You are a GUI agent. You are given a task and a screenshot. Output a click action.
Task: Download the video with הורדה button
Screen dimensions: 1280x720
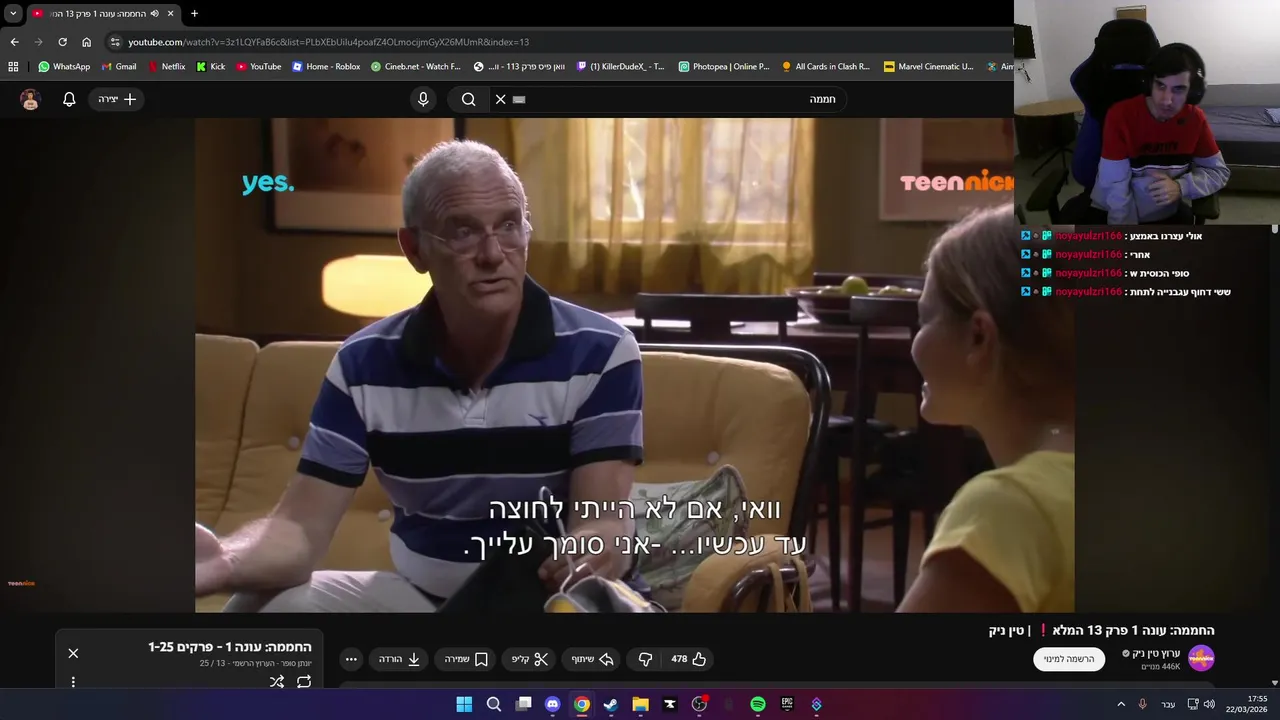point(399,659)
